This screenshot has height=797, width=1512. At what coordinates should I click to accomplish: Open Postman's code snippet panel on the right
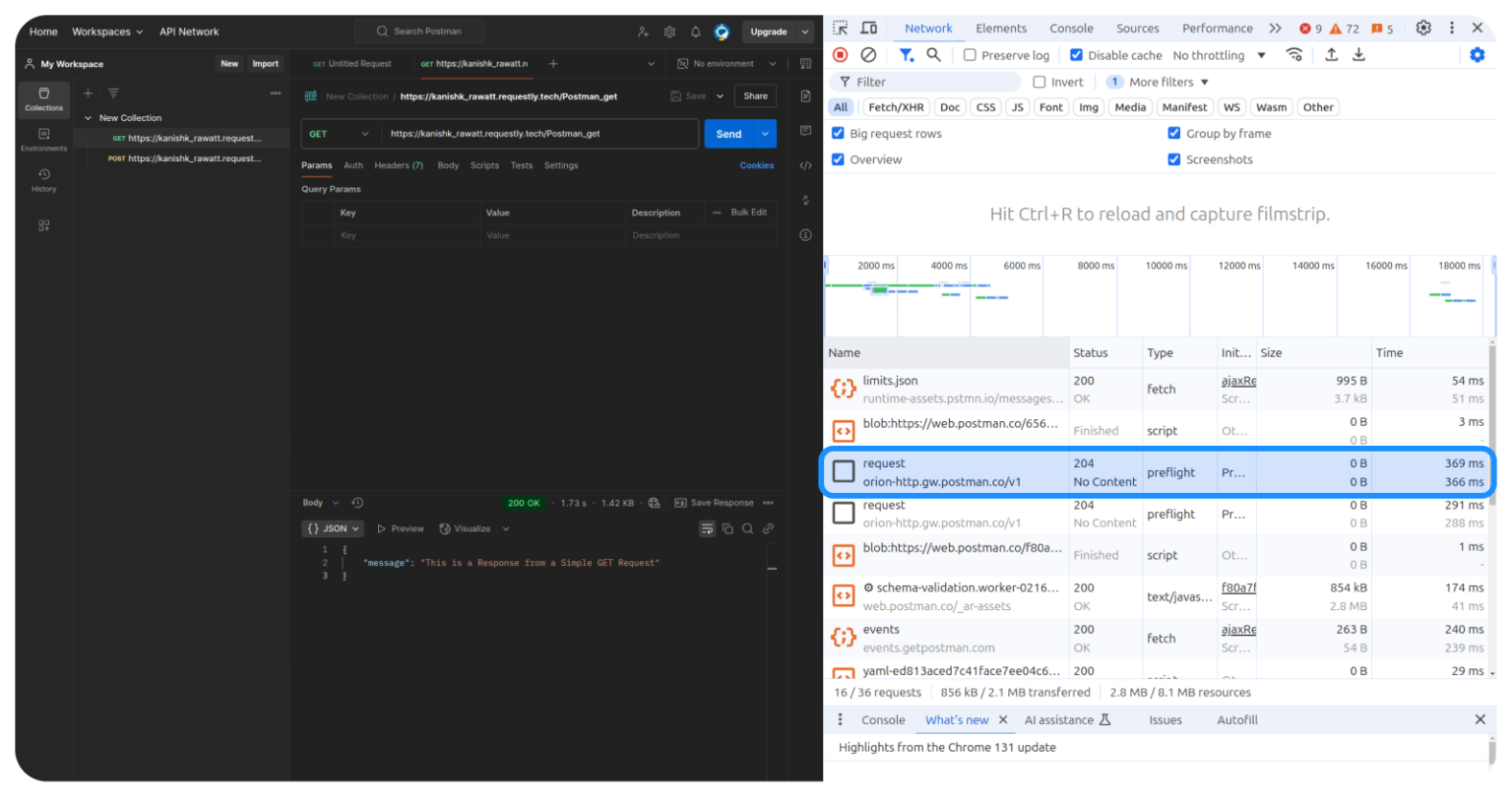[804, 165]
